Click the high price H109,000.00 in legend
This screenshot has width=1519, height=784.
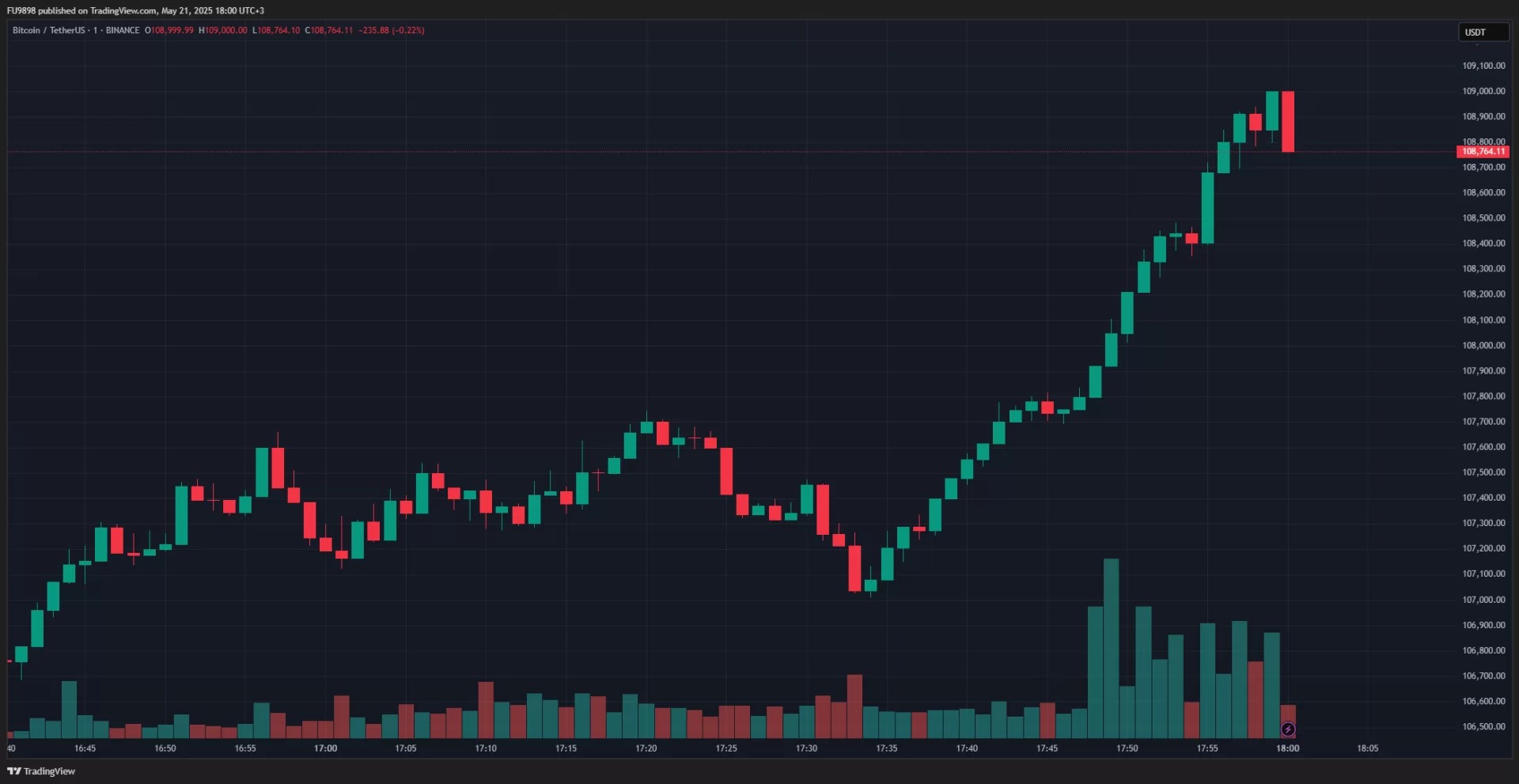pos(223,30)
